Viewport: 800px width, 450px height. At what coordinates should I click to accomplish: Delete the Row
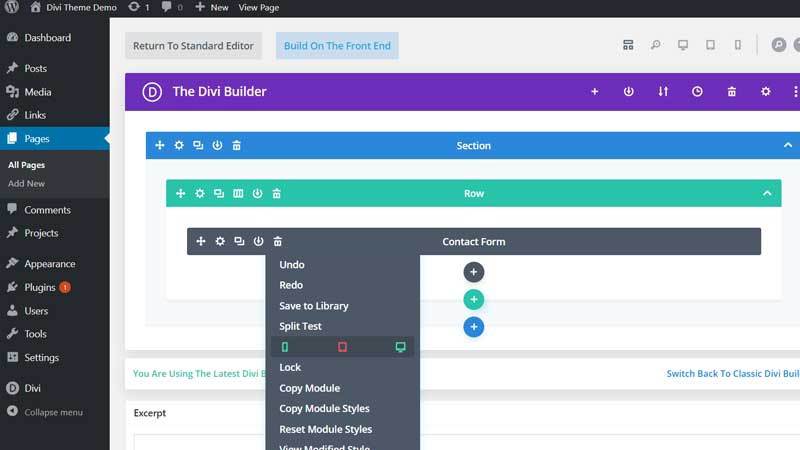tap(277, 193)
